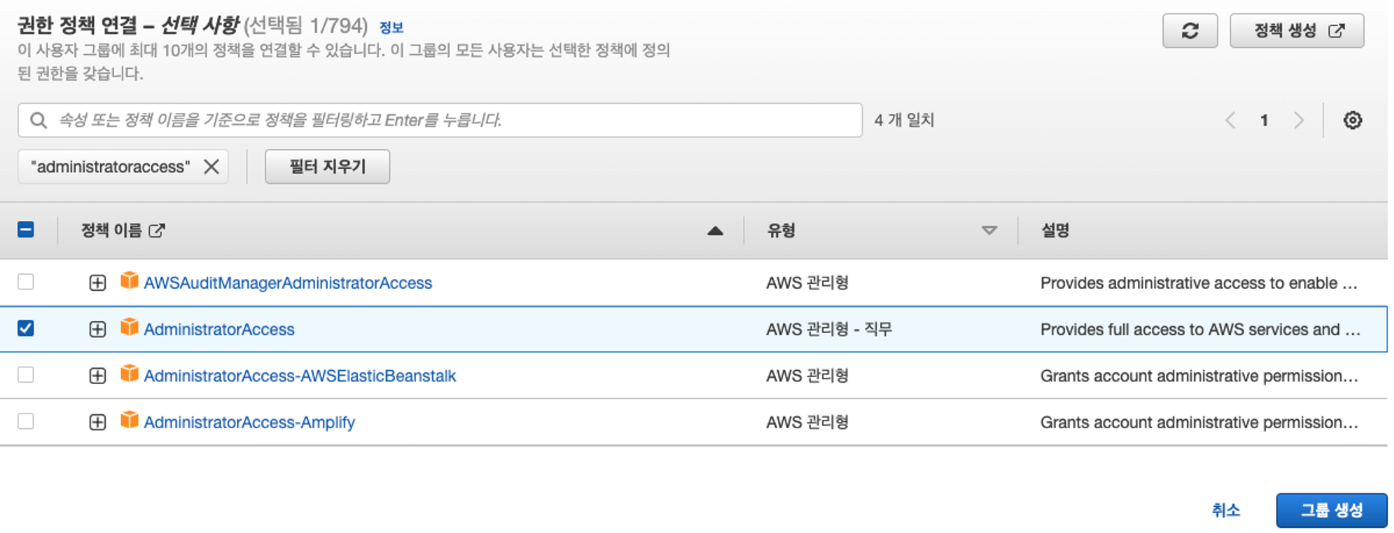
Task: Click the 필터 지우기 button
Action: [x=327, y=167]
